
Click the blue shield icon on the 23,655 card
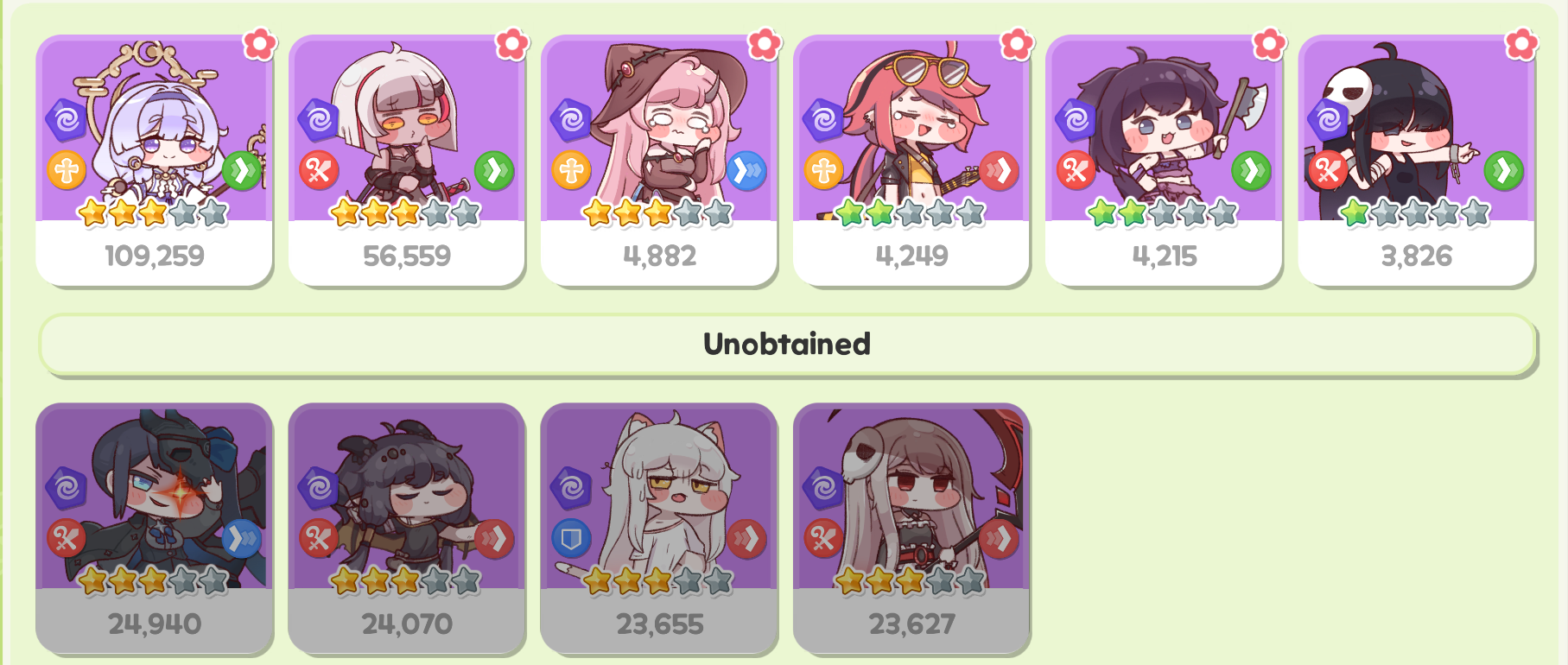coord(571,539)
